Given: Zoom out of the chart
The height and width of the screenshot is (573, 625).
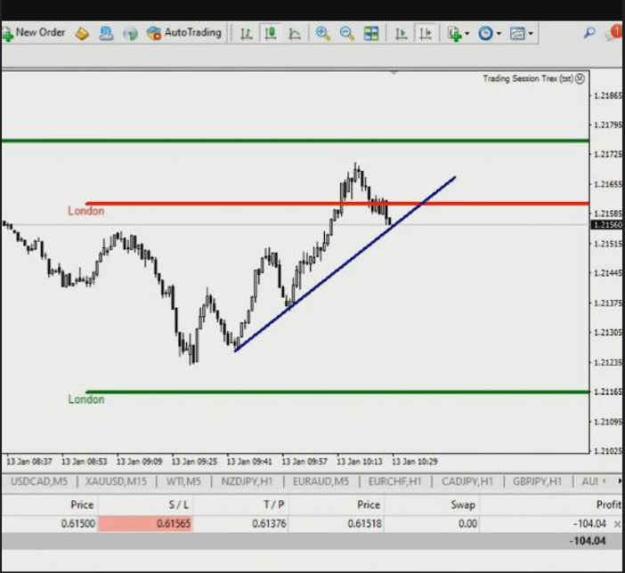Looking at the screenshot, I should [347, 33].
